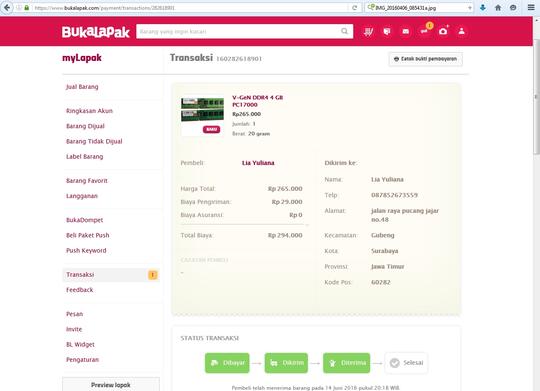This screenshot has width=540, height=391.
Task: Click the Cetak bukti pembayaran button
Action: 426,59
